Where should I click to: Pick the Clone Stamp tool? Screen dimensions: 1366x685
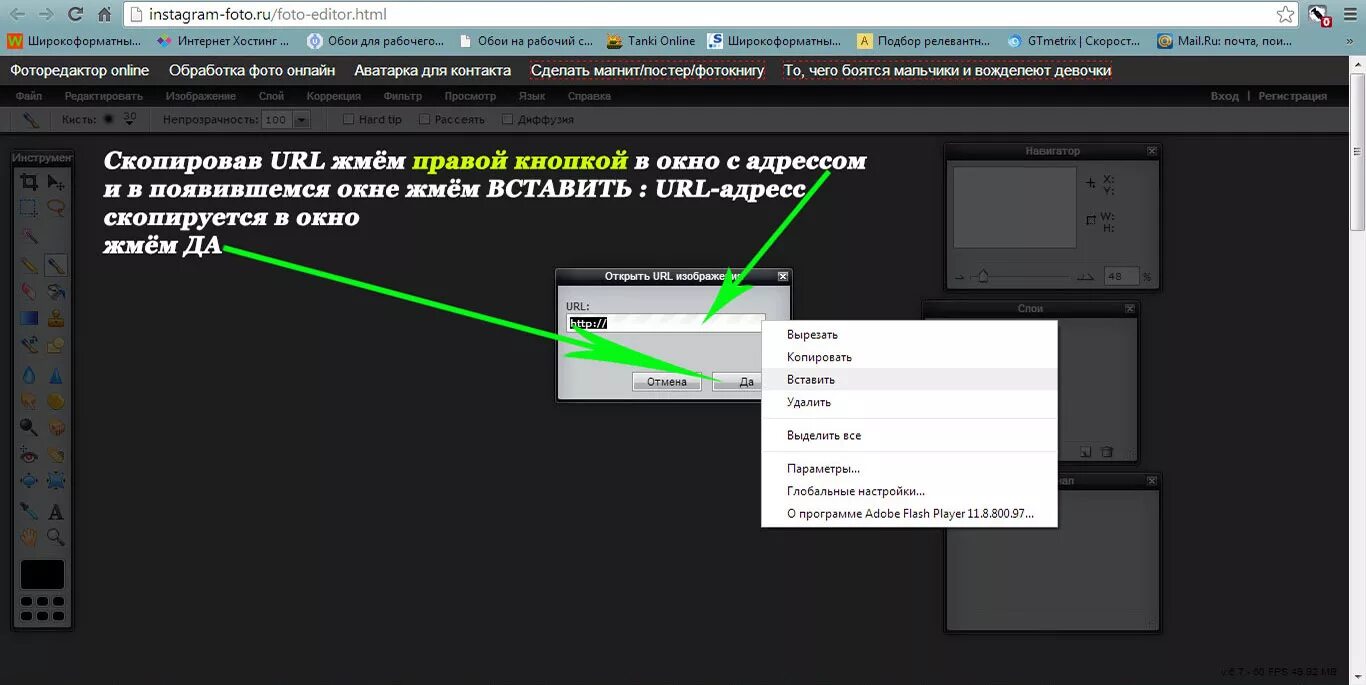[x=57, y=318]
